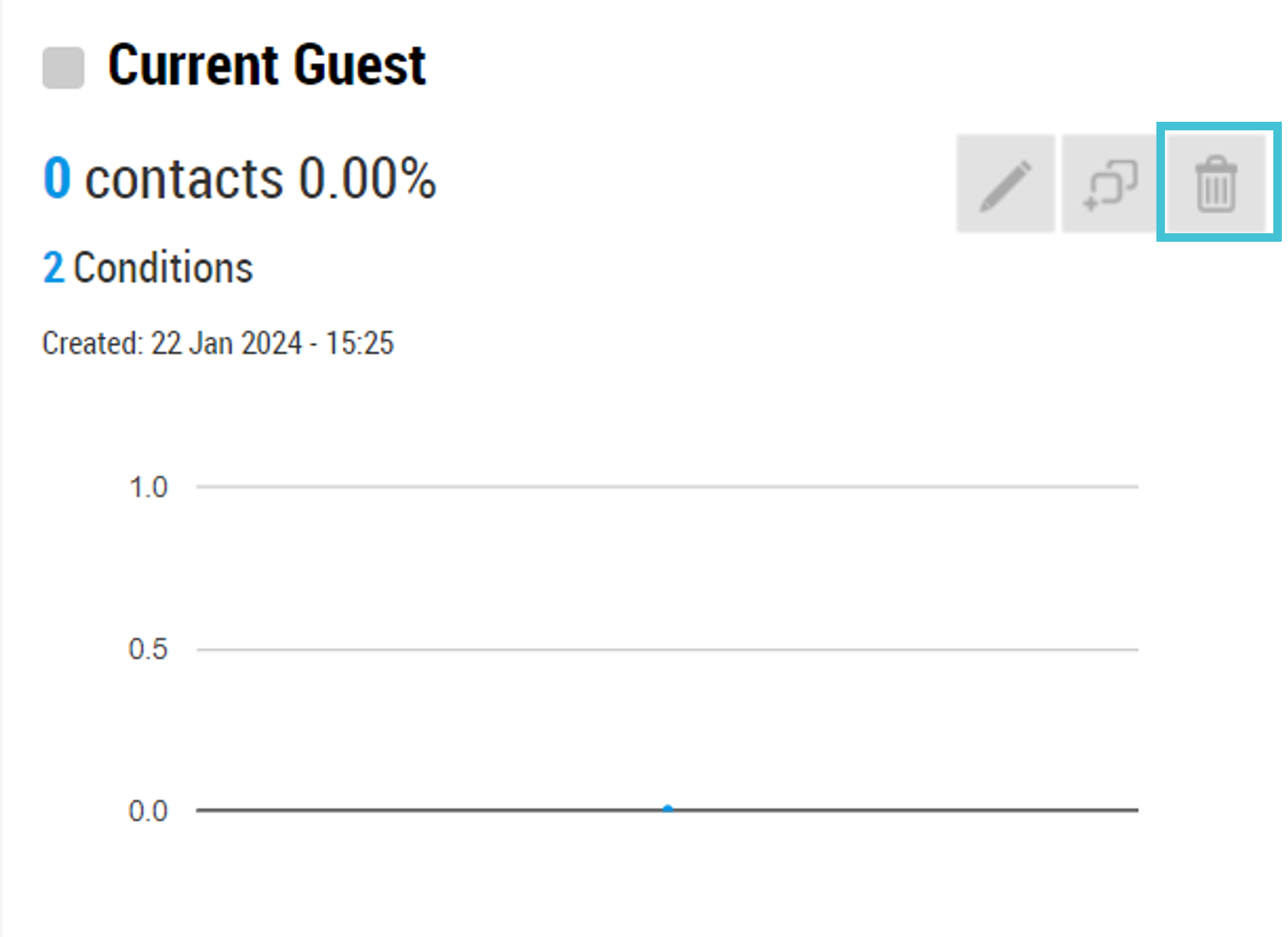The height and width of the screenshot is (937, 1288).
Task: Open the Current Guest segment title
Action: 267,65
